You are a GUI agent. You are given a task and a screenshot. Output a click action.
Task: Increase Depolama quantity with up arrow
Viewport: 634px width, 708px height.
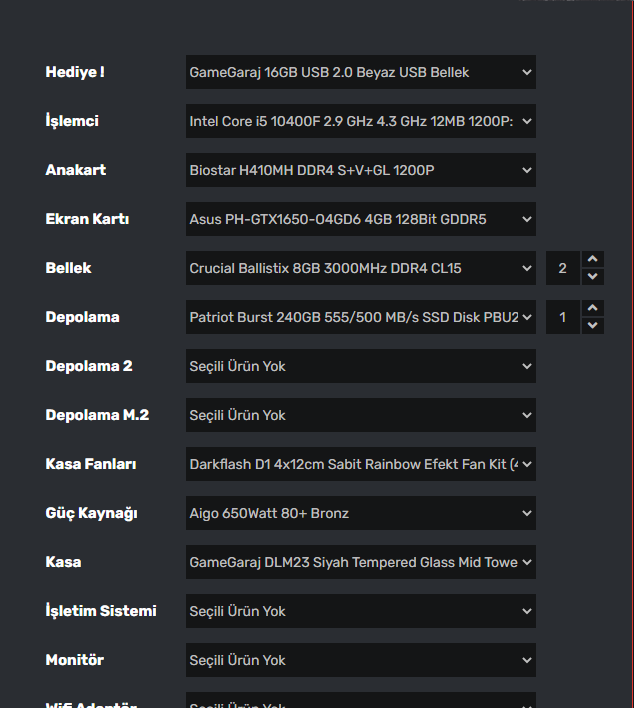coord(593,308)
